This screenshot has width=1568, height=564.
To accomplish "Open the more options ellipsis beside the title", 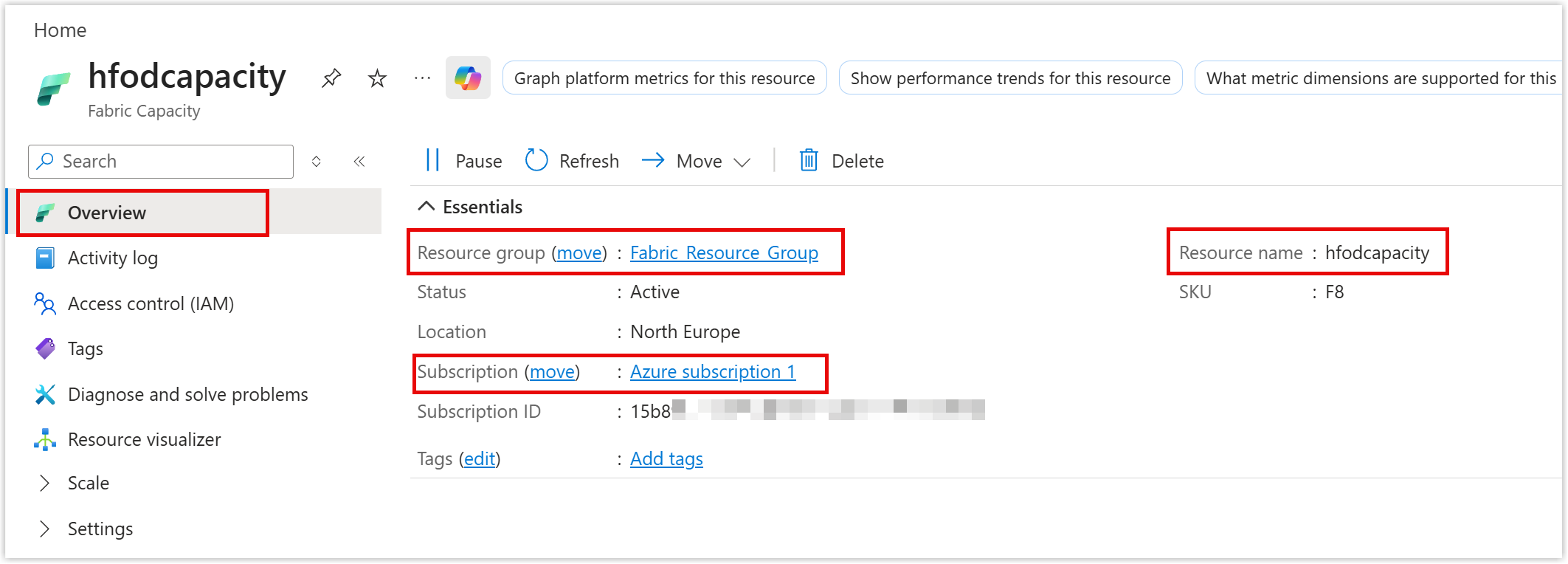I will 422,78.
